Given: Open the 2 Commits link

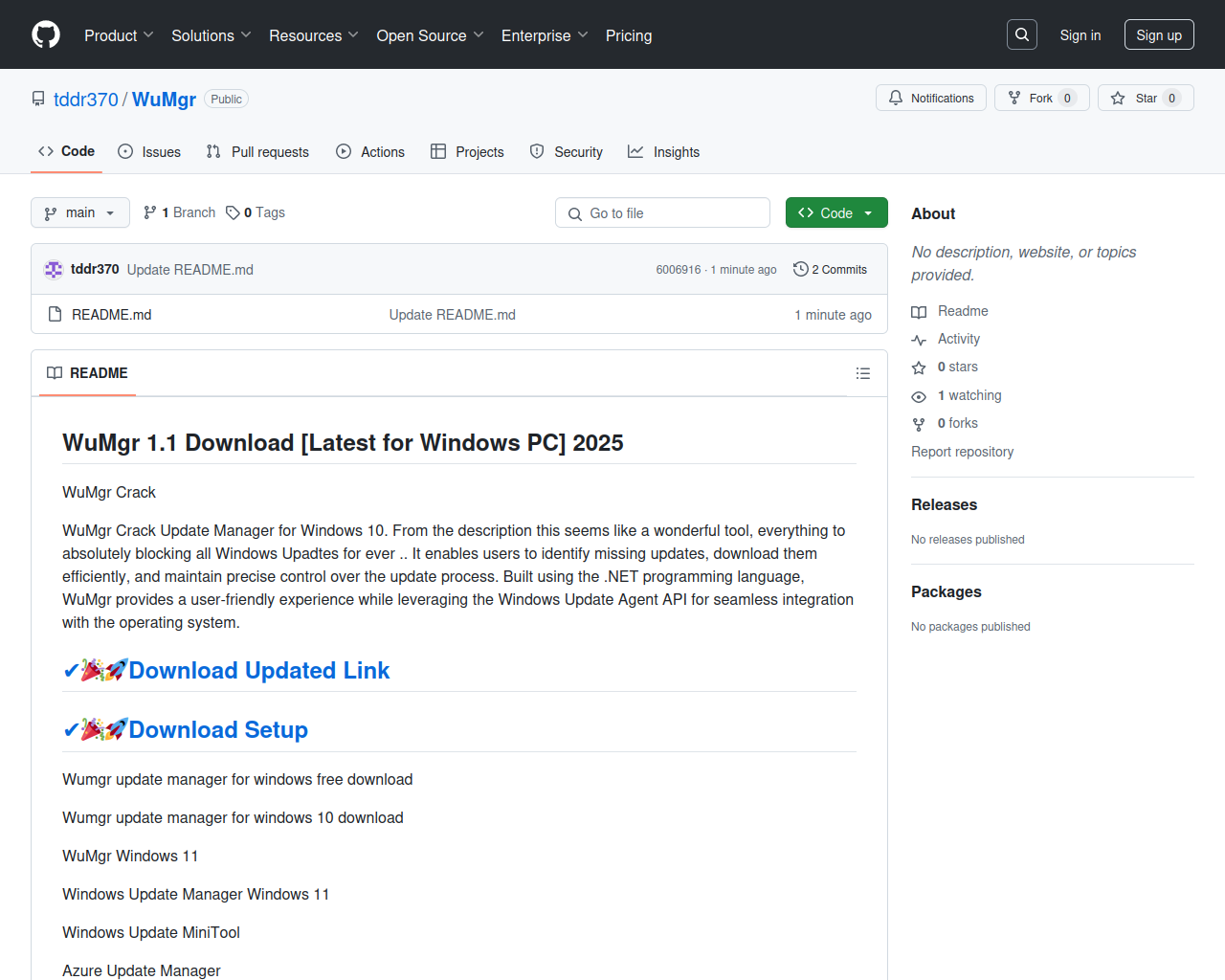Looking at the screenshot, I should (831, 270).
